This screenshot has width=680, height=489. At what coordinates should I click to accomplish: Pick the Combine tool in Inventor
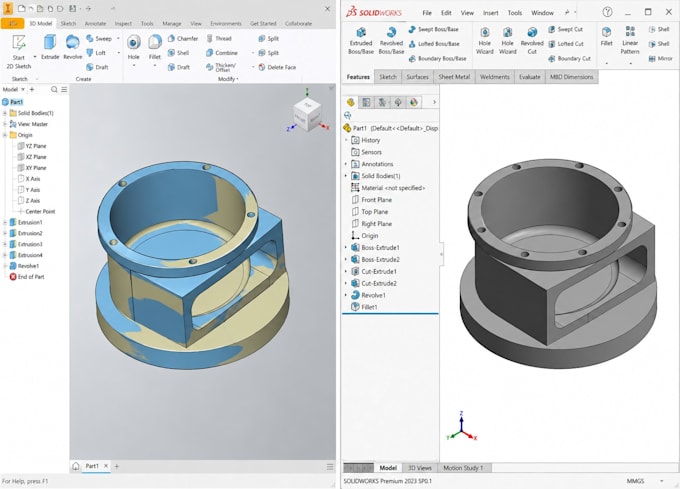(x=222, y=53)
